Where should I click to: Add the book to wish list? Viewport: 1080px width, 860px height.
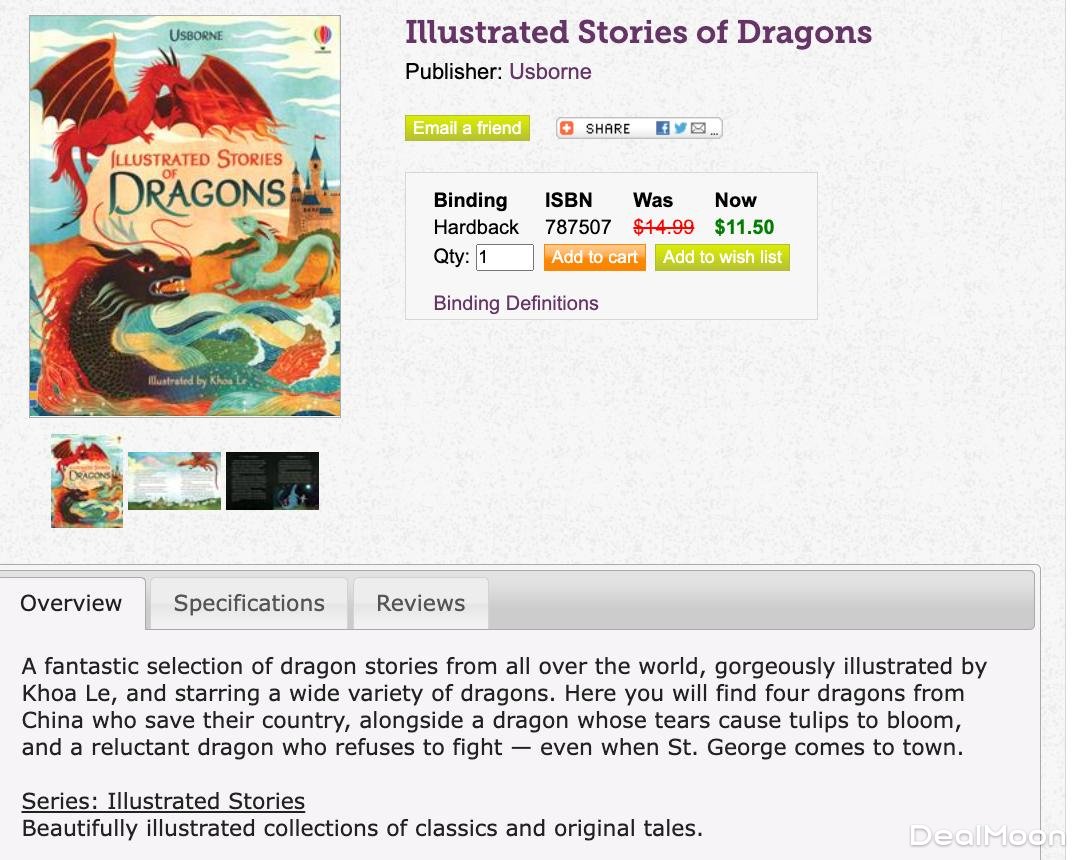(722, 258)
